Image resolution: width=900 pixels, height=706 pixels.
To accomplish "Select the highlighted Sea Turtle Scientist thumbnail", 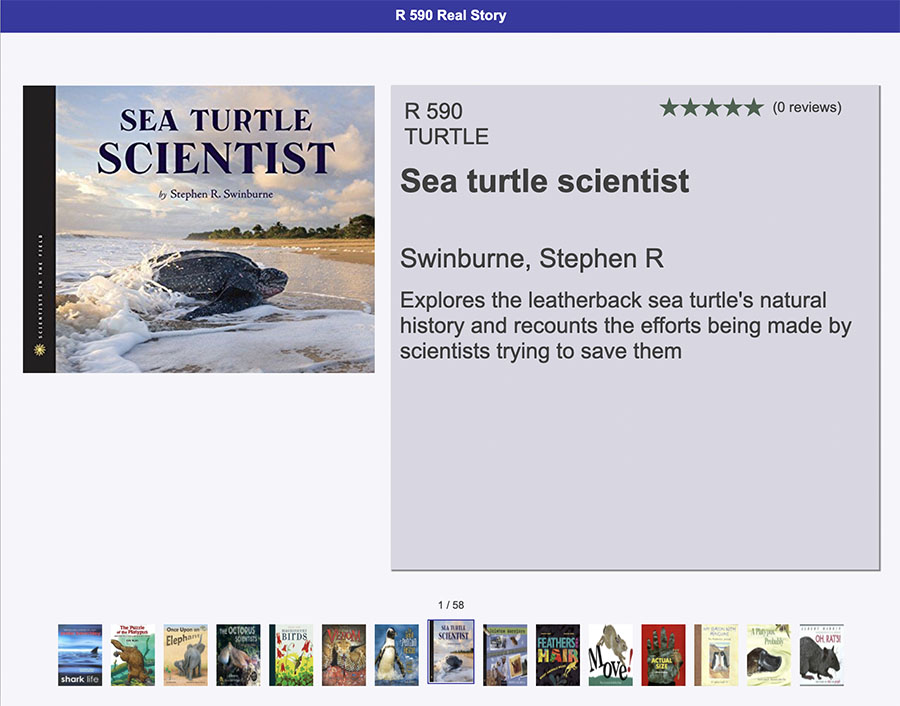I will coord(451,651).
